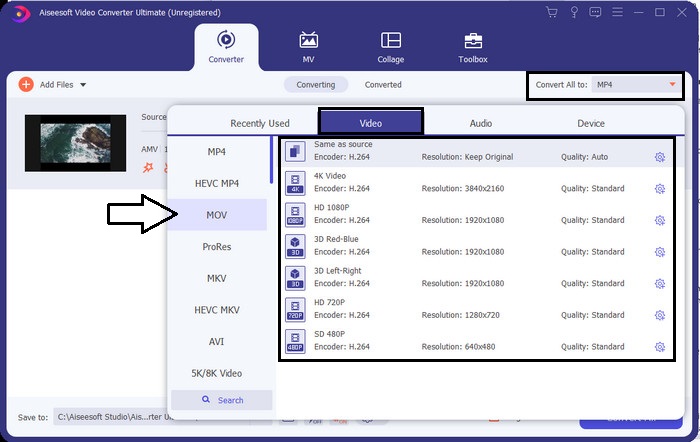700x442 pixels.
Task: Open settings gear for 4K Video
Action: point(660,189)
